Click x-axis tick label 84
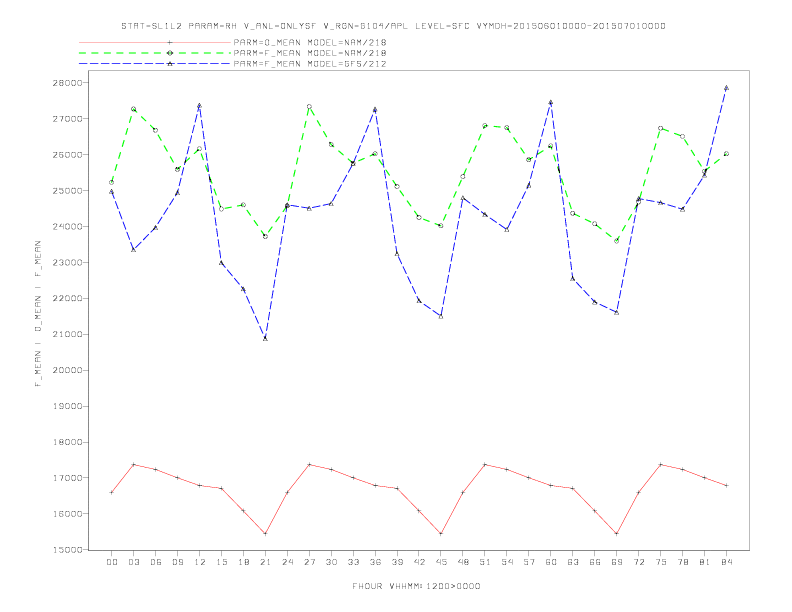The width and height of the screenshot is (792, 612). [x=726, y=562]
